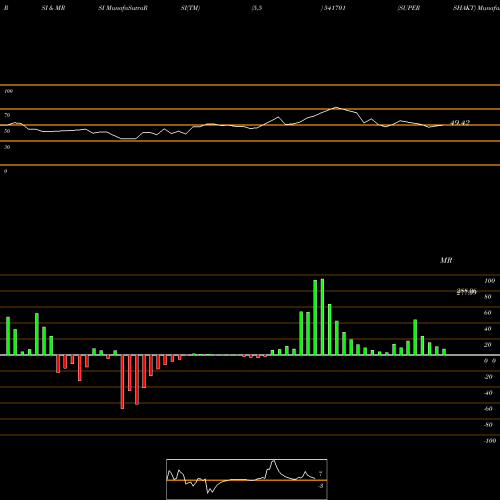Click the RSI value label 49.42
This screenshot has height=500, width=500.
[460, 123]
